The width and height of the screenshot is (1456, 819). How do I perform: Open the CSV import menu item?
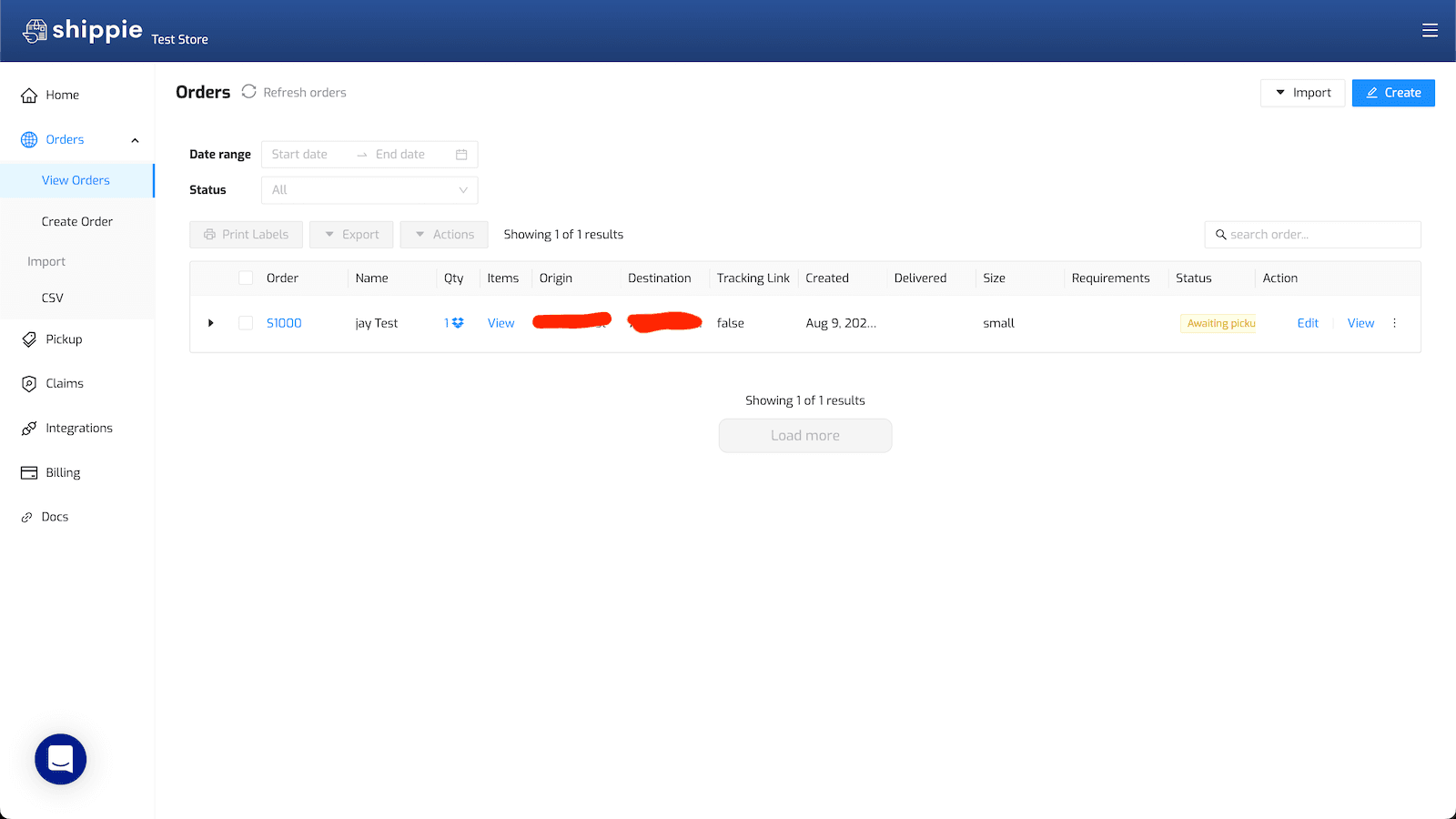(52, 297)
